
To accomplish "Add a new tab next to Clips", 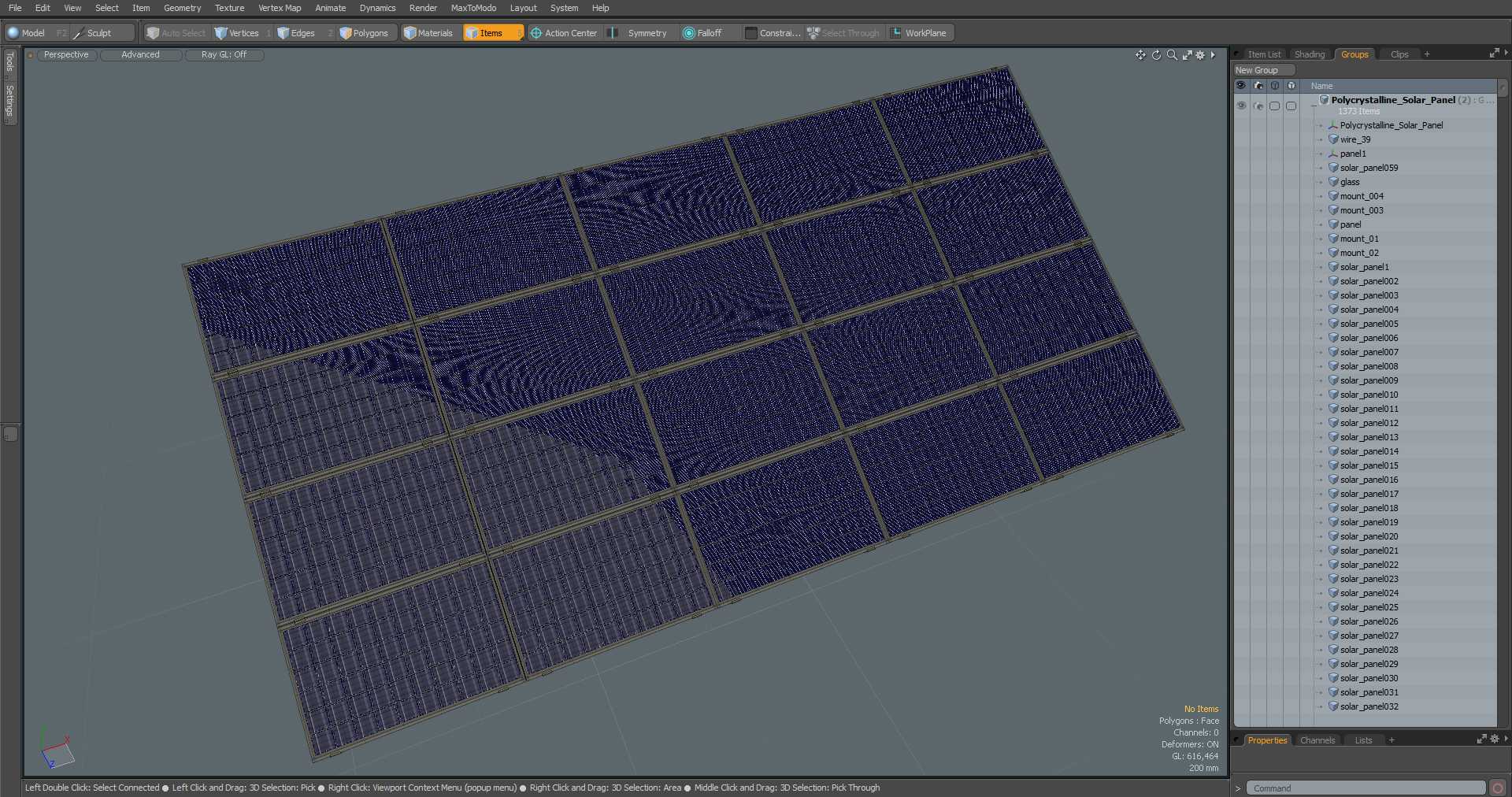I will coord(1427,54).
